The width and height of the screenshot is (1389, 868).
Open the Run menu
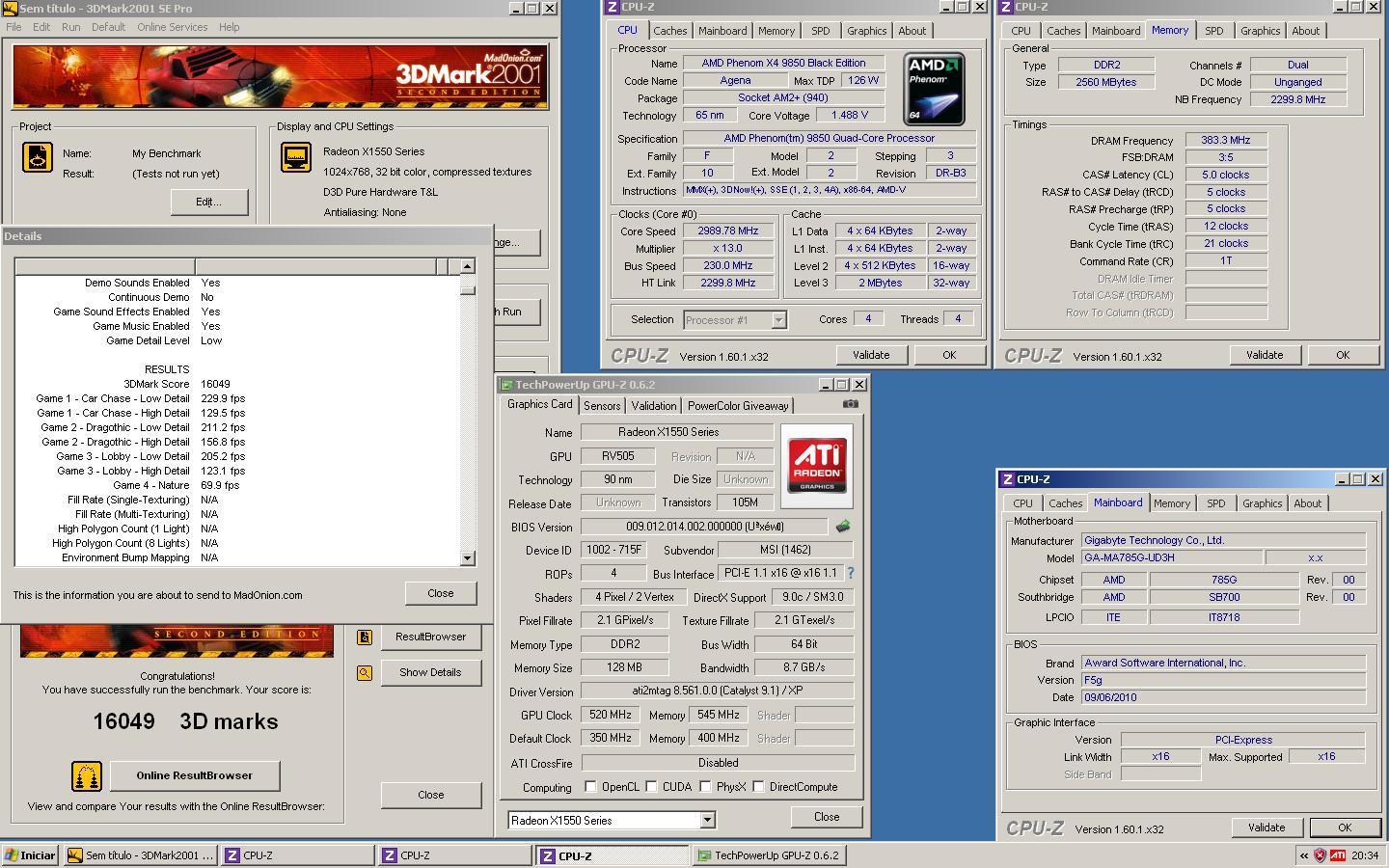(71, 27)
